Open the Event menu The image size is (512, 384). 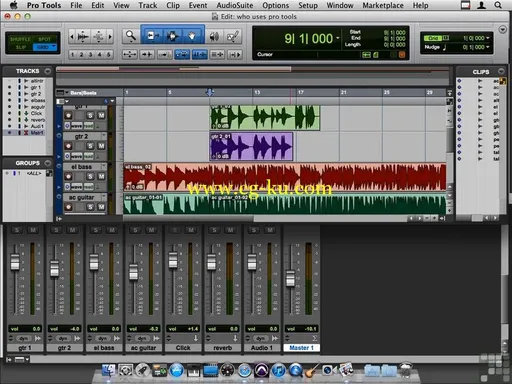pyautogui.click(x=198, y=5)
